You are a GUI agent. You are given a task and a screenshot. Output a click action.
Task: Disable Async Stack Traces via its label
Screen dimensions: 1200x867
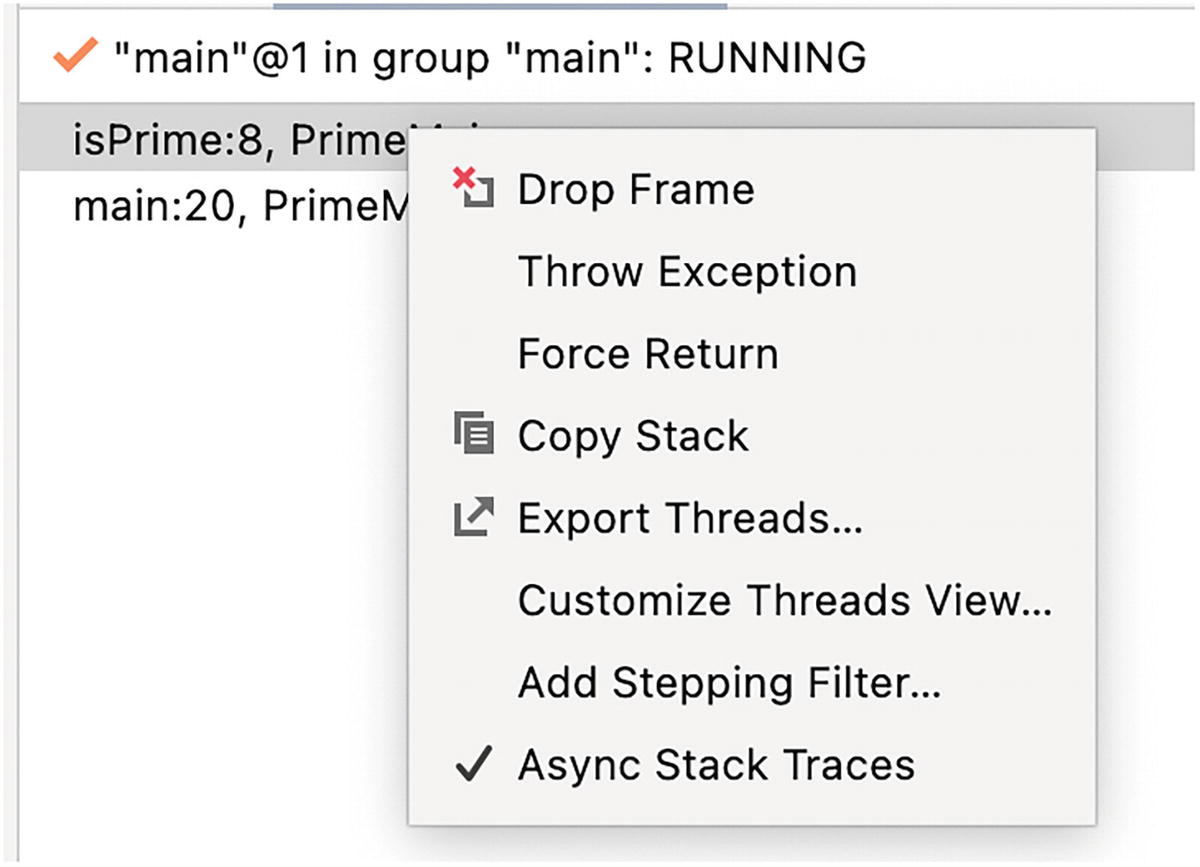pyautogui.click(x=716, y=765)
